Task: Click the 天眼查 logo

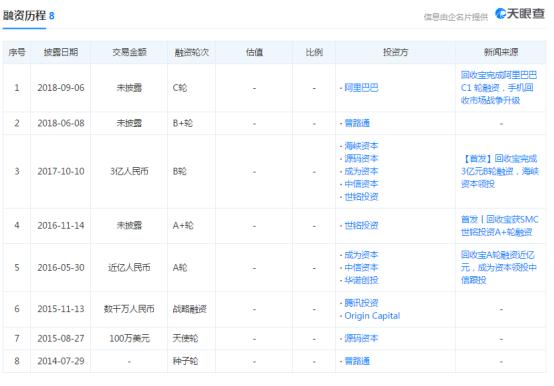Action: [x=519, y=14]
